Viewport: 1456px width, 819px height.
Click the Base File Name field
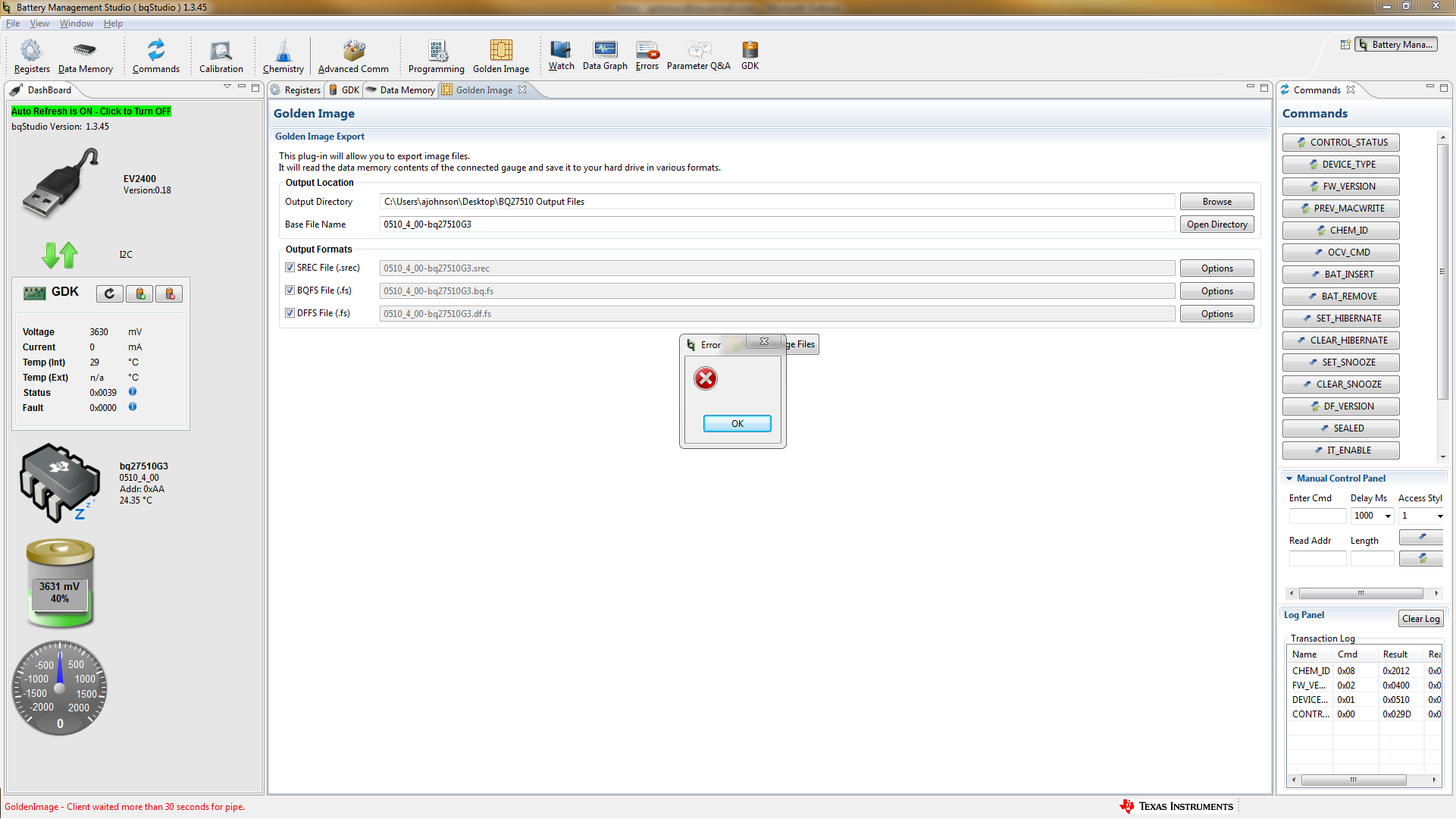point(777,224)
